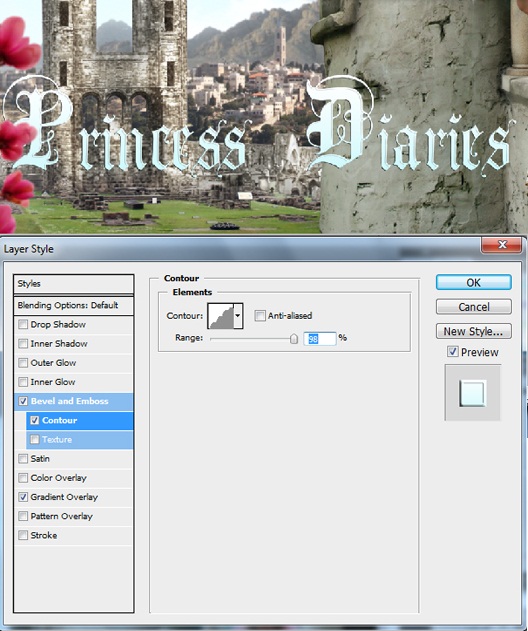Click the New Style... button
This screenshot has height=631, width=528.
click(474, 331)
